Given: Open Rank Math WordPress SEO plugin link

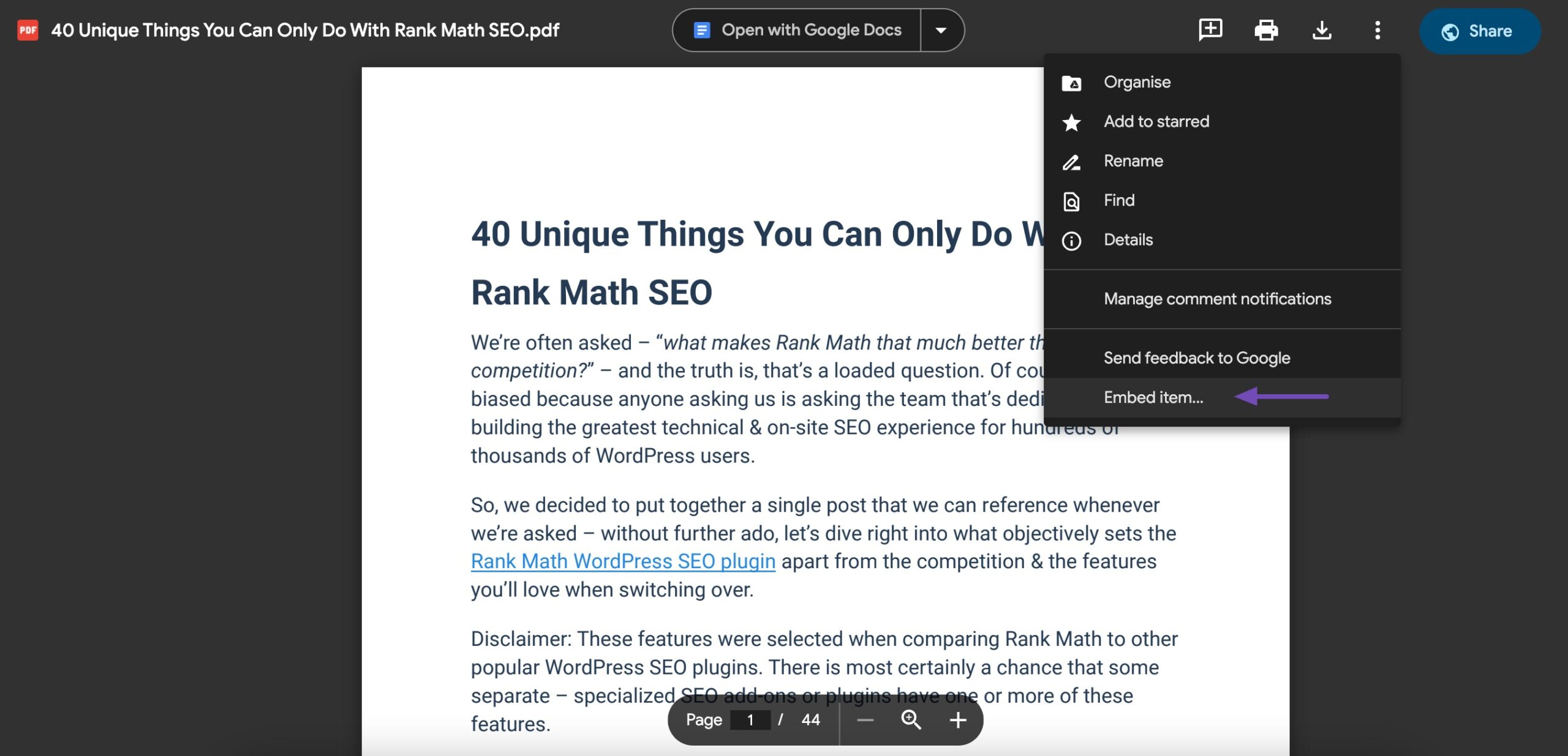Looking at the screenshot, I should point(623,561).
